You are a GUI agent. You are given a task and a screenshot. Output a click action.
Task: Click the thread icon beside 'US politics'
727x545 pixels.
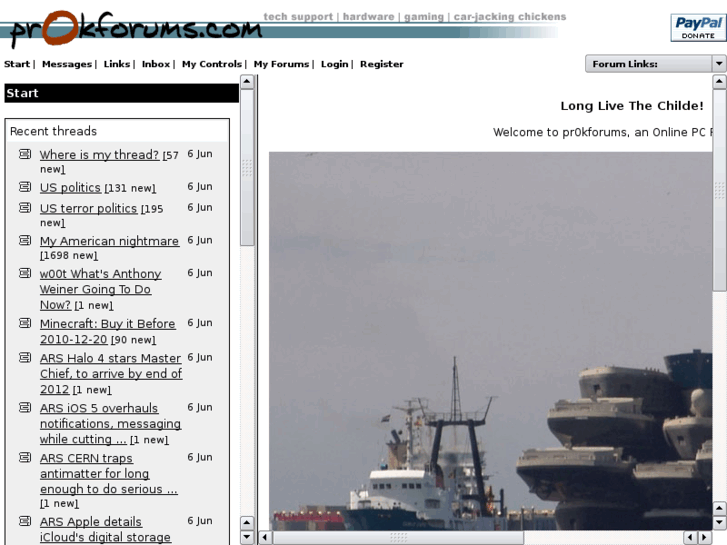[x=25, y=187]
